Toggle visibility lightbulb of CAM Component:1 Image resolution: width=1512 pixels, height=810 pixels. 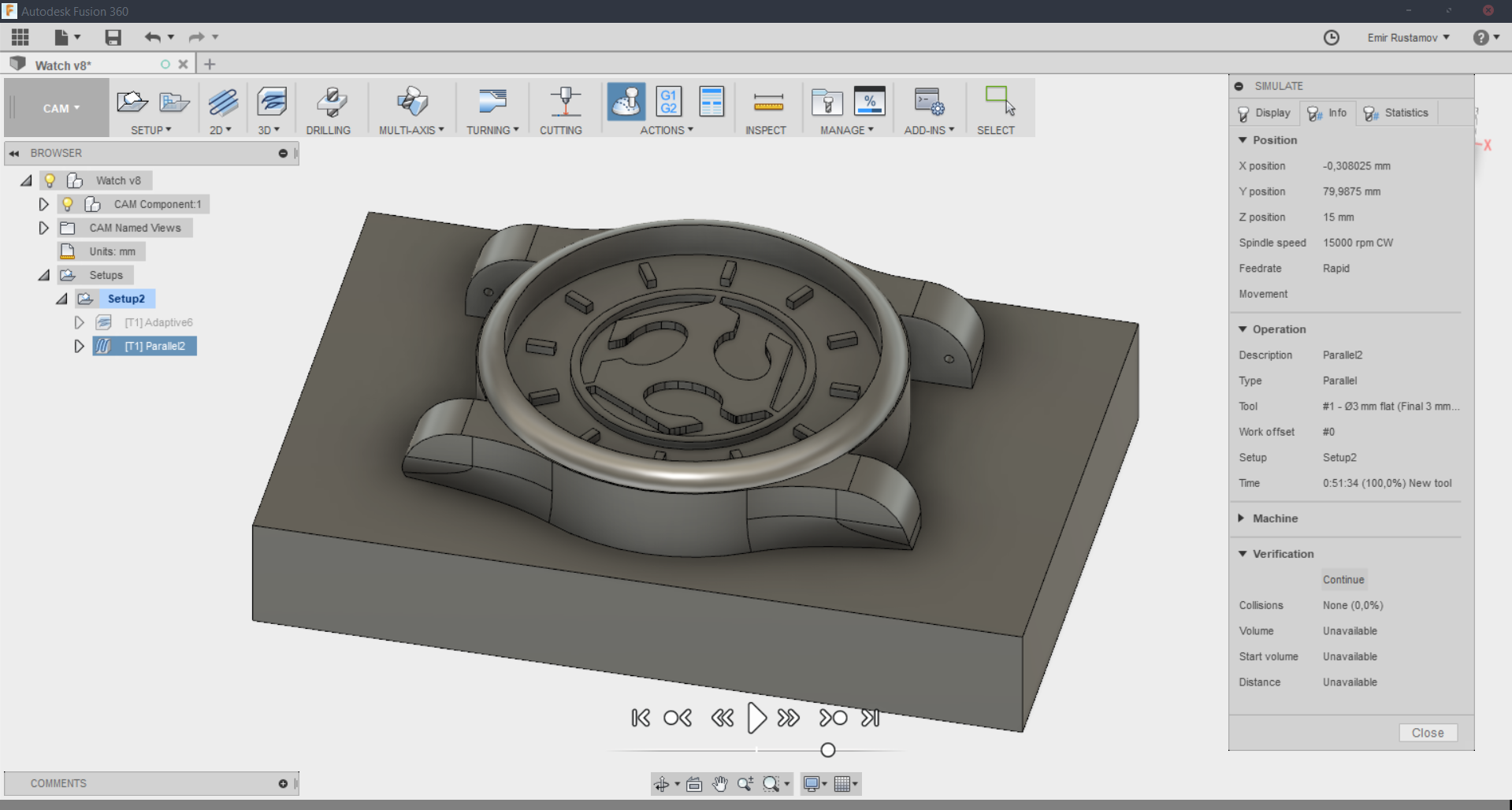(68, 204)
